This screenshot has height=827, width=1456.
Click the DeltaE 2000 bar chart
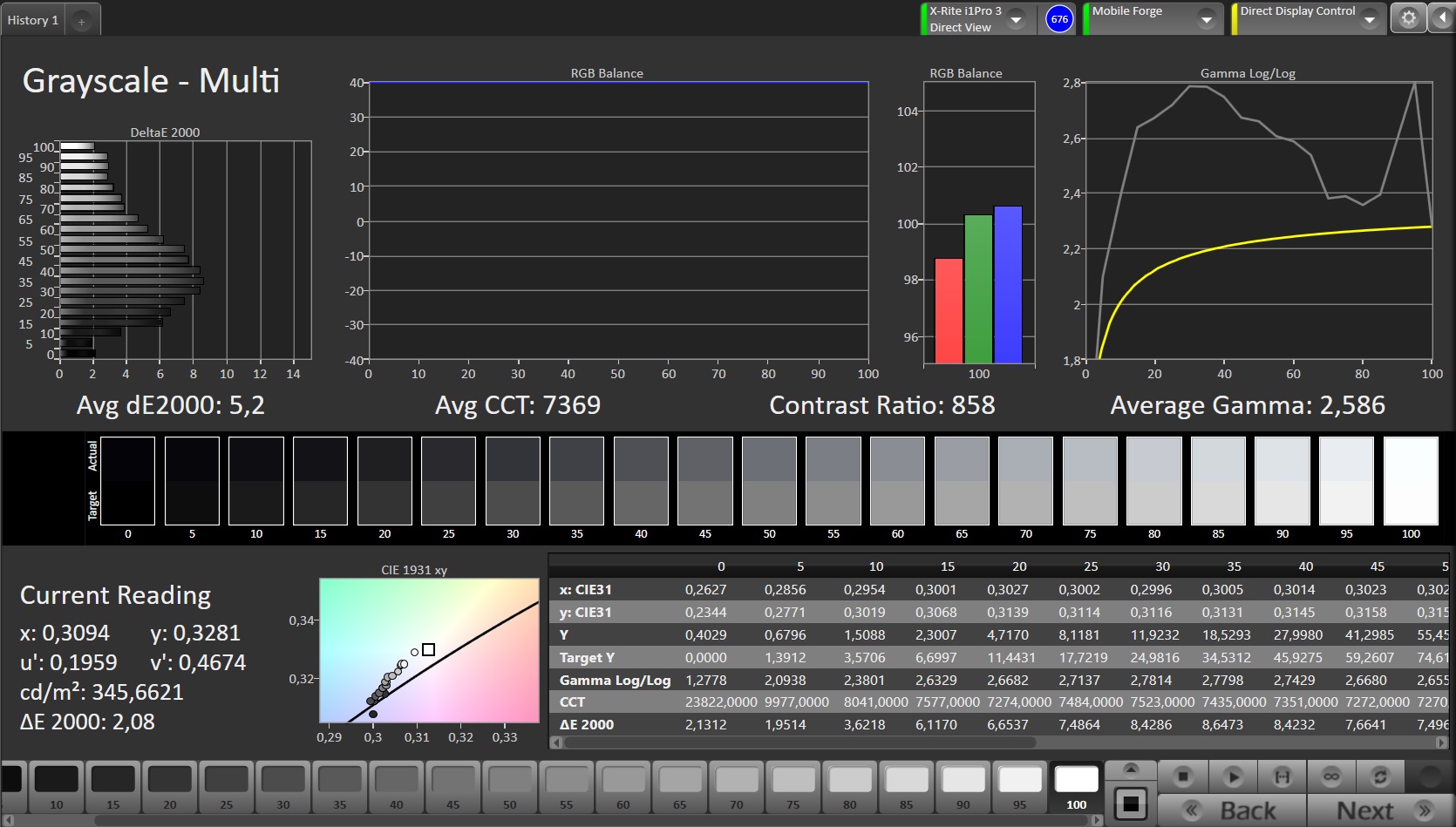[x=185, y=250]
